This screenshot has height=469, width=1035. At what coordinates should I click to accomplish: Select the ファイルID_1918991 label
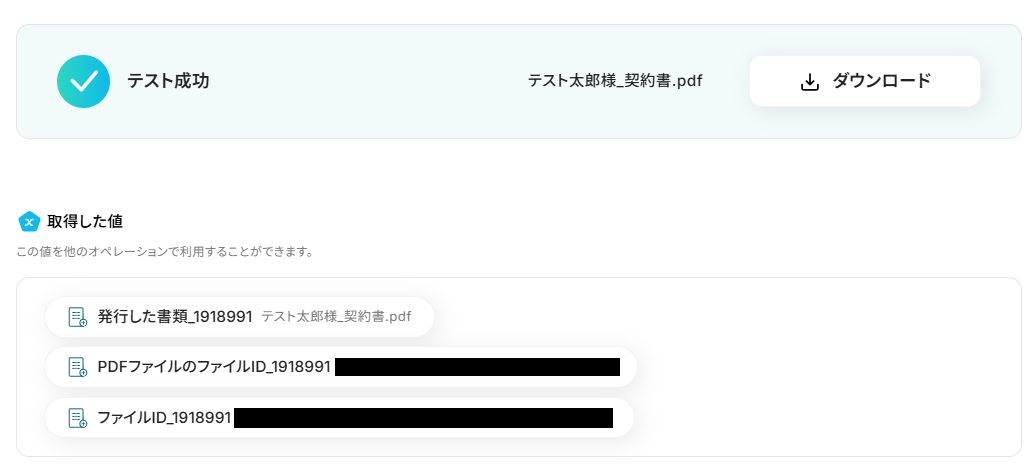(x=164, y=418)
